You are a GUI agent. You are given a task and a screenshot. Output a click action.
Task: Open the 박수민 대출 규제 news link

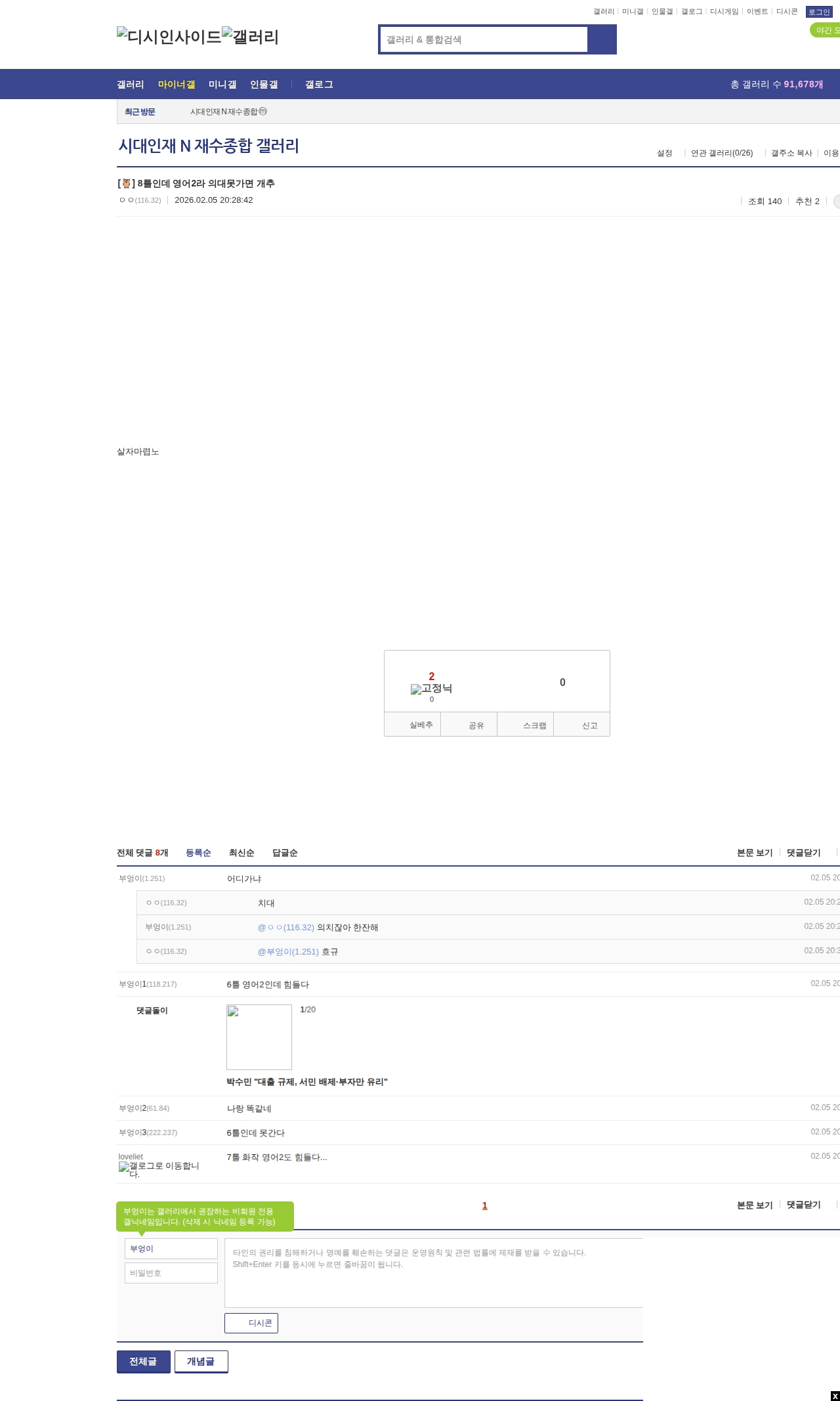pyautogui.click(x=306, y=1082)
